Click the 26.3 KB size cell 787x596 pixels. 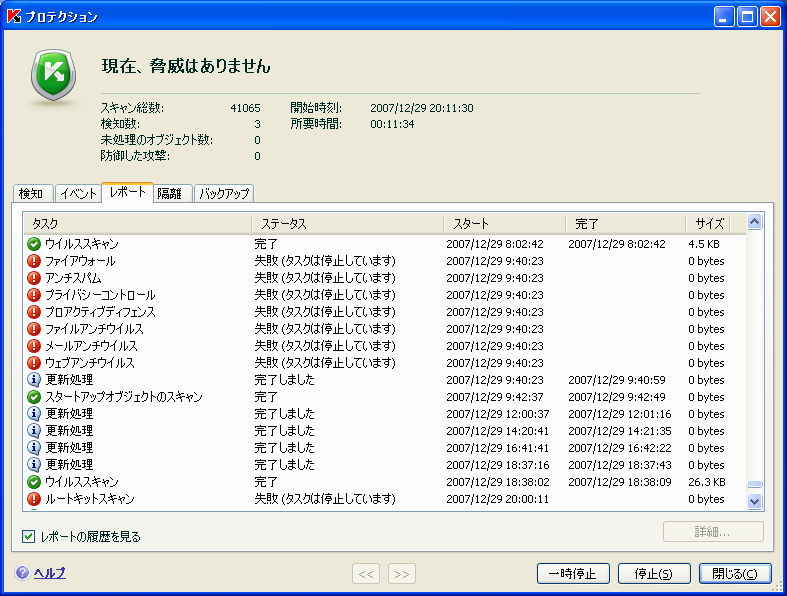707,482
